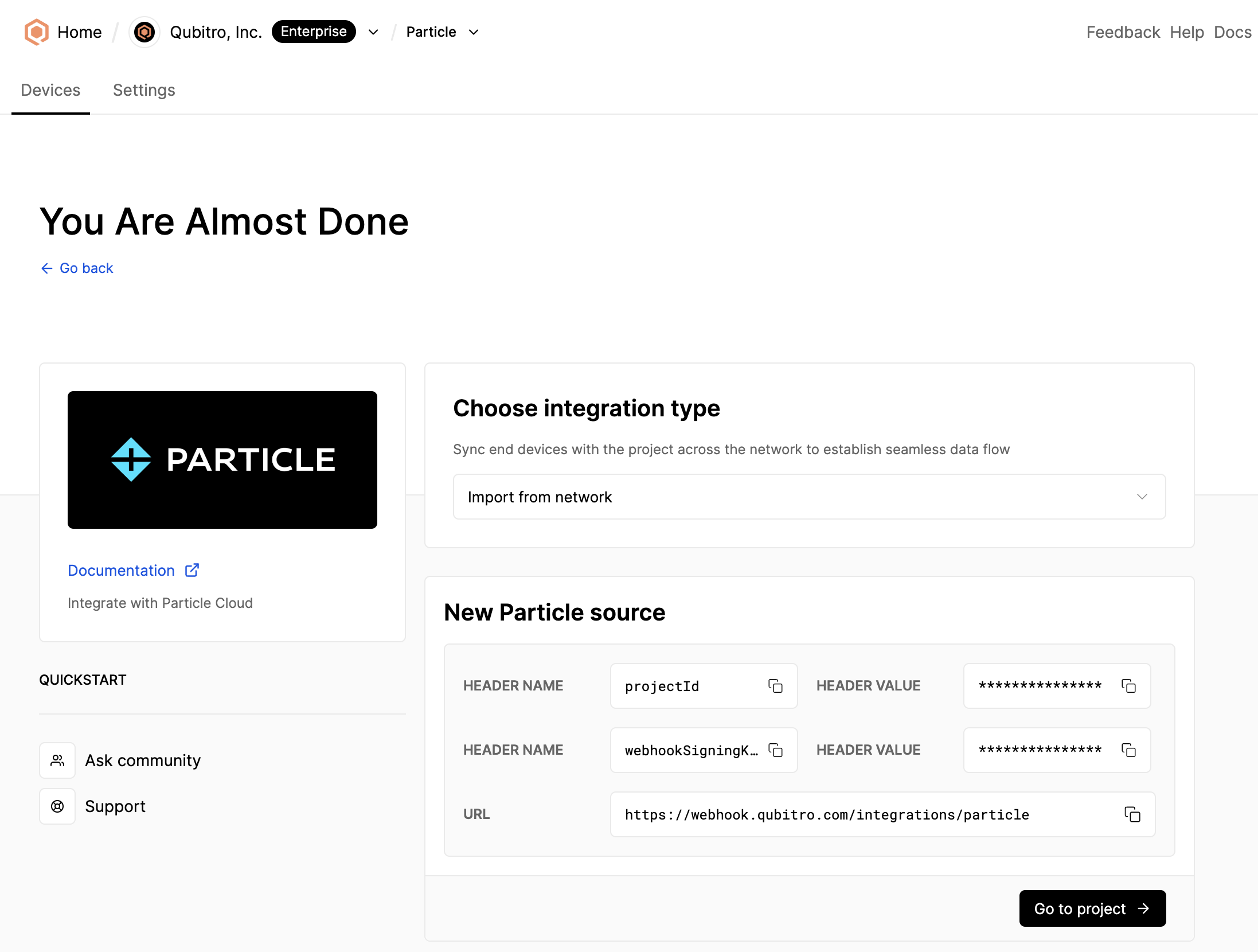Copy the webhookSigningKey header name

click(775, 750)
